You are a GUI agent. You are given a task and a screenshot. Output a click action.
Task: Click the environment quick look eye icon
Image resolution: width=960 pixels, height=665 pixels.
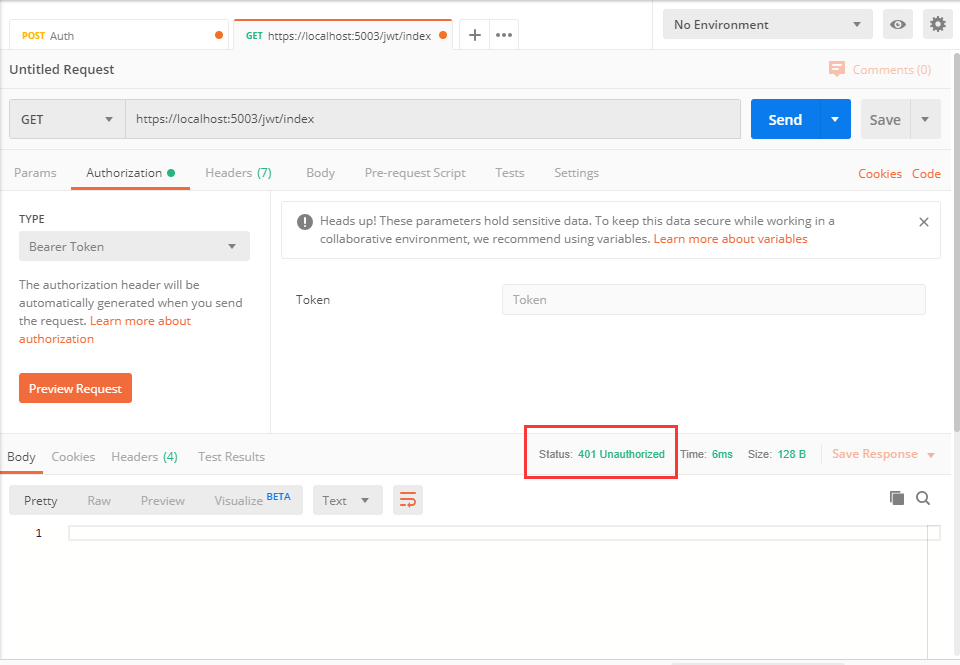tap(898, 25)
